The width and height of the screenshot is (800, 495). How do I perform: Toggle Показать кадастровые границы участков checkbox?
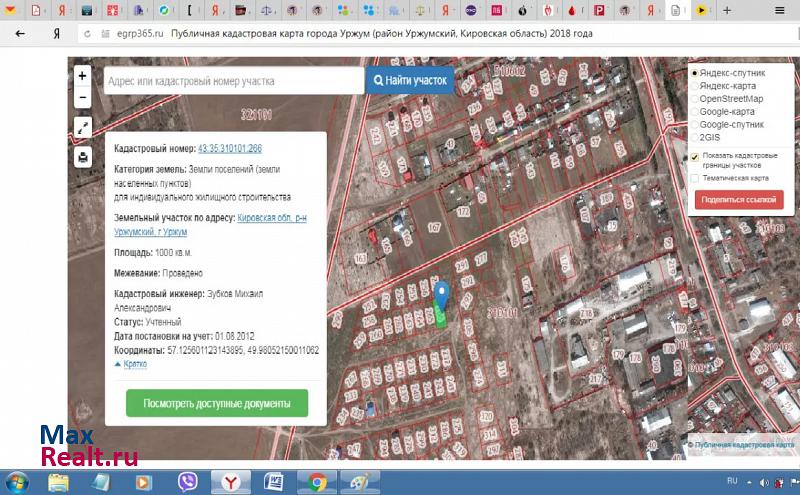click(x=695, y=157)
